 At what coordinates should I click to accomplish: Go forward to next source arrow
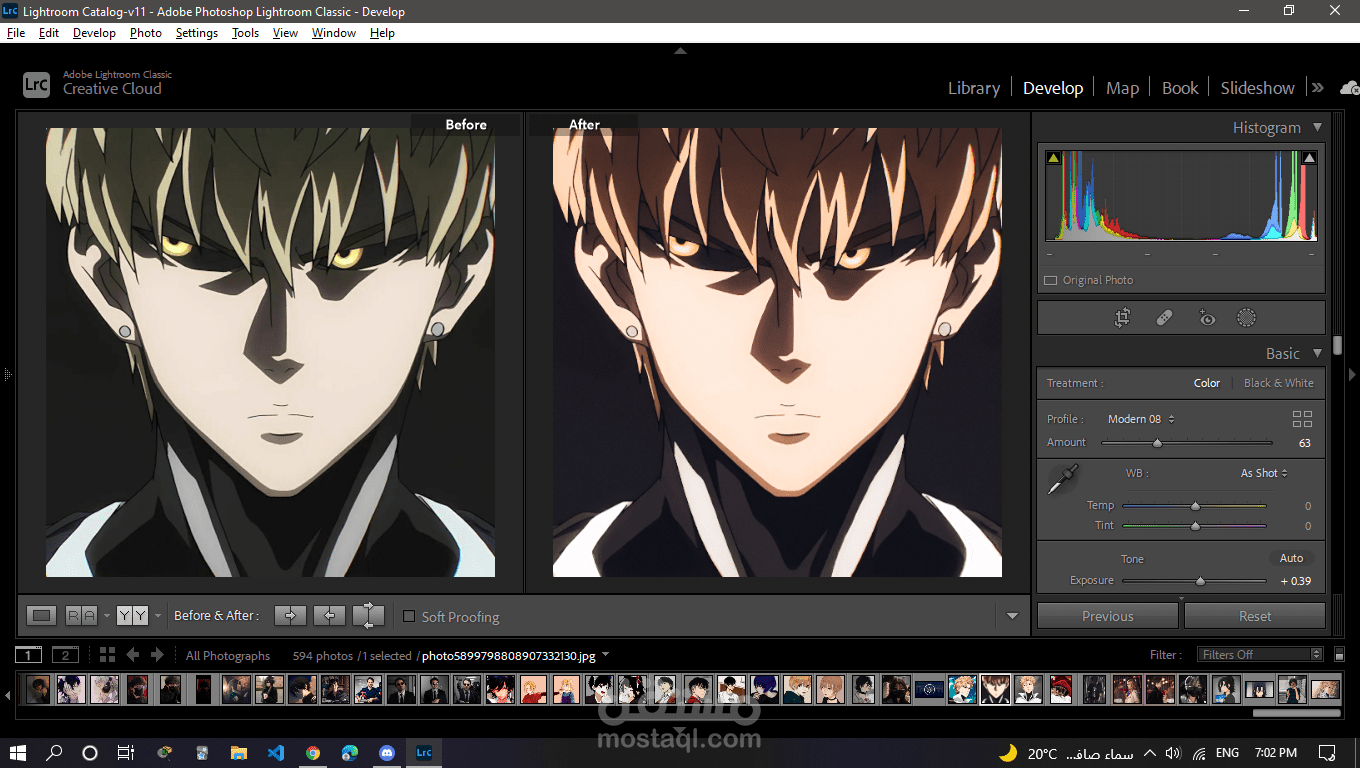pos(157,655)
